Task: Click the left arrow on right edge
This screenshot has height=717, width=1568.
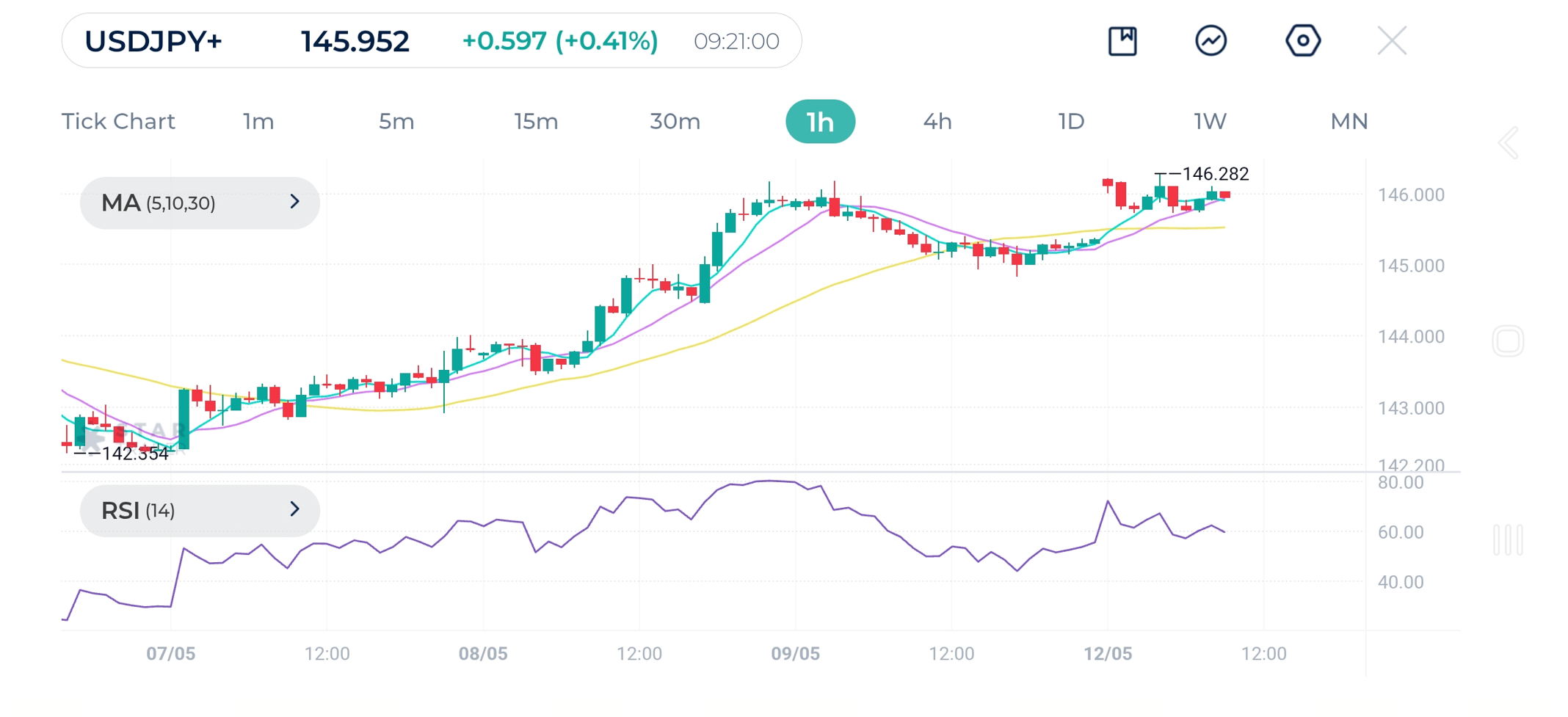Action: click(1509, 143)
